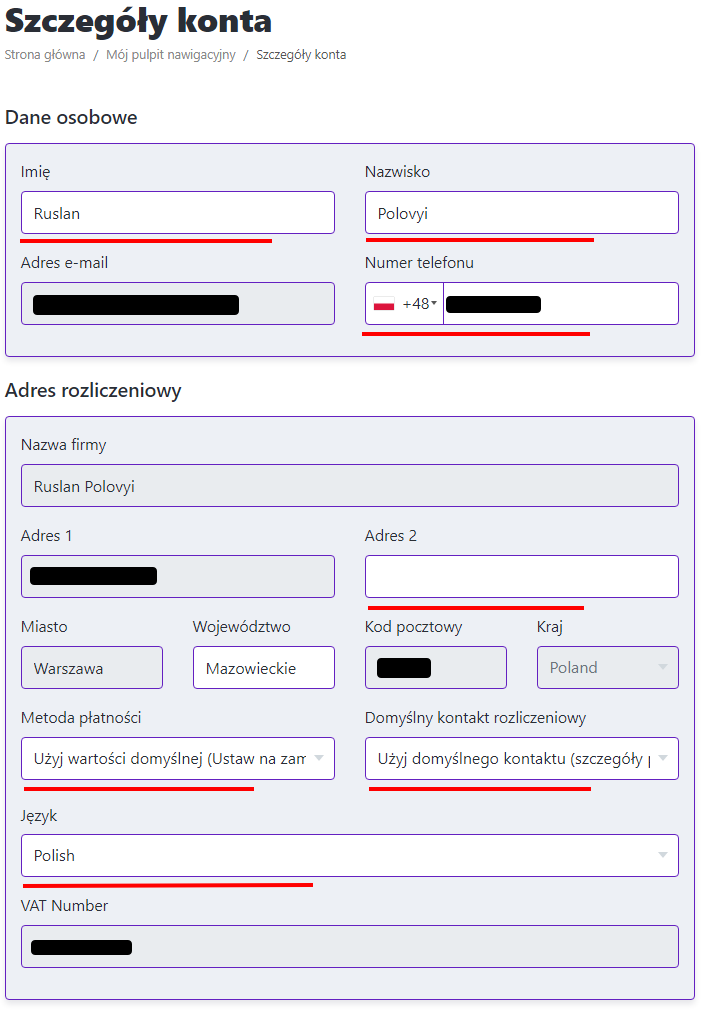
Task: Focus the Imię field containing Ruslan
Action: (x=177, y=213)
